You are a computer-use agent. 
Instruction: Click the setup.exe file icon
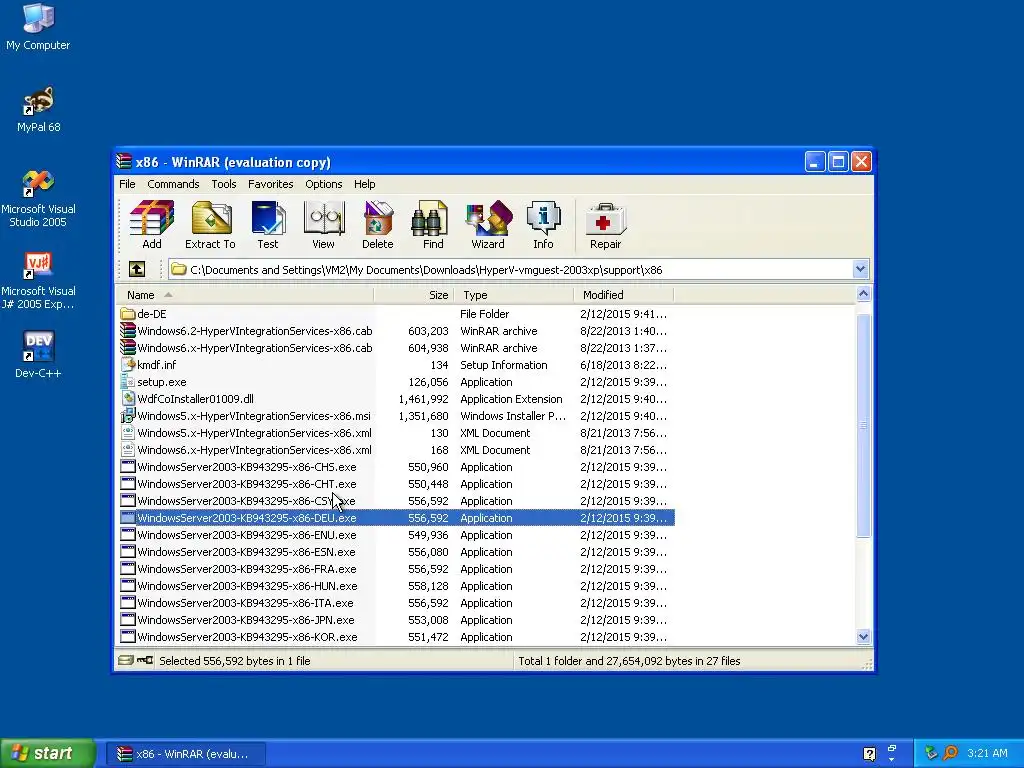click(x=128, y=382)
